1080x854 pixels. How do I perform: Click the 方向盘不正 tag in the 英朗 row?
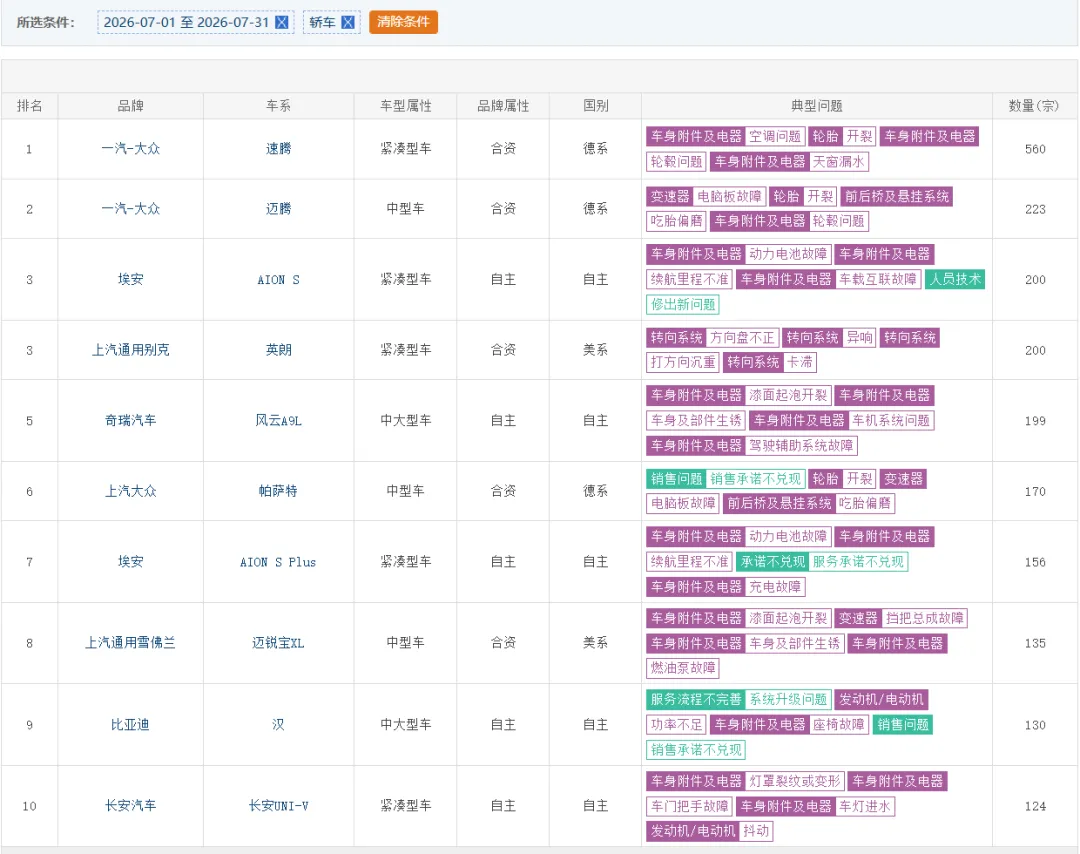(742, 337)
